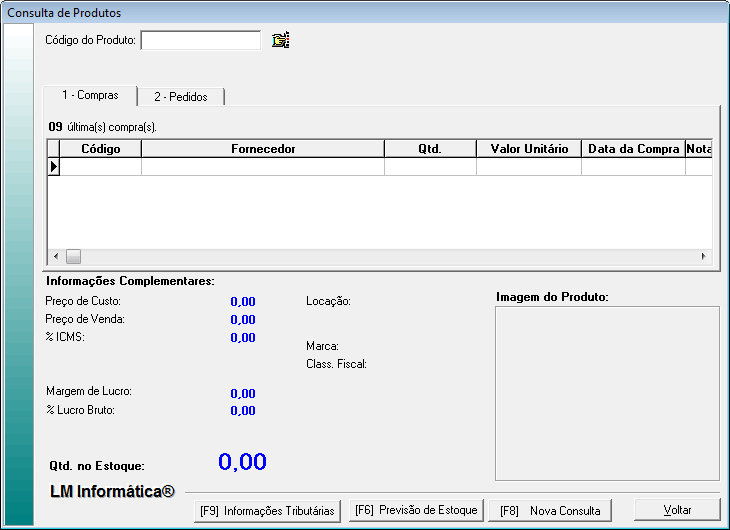The width and height of the screenshot is (730, 530).
Task: Switch to the 1 - Compras tab
Action: pos(90,96)
